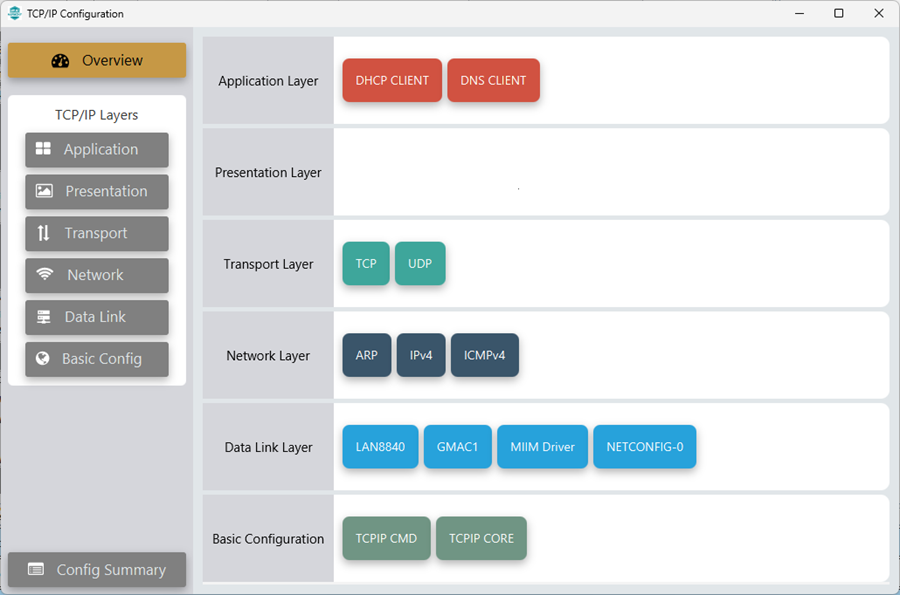Select the DNS CLIENT component
The height and width of the screenshot is (595, 900).
pyautogui.click(x=493, y=81)
